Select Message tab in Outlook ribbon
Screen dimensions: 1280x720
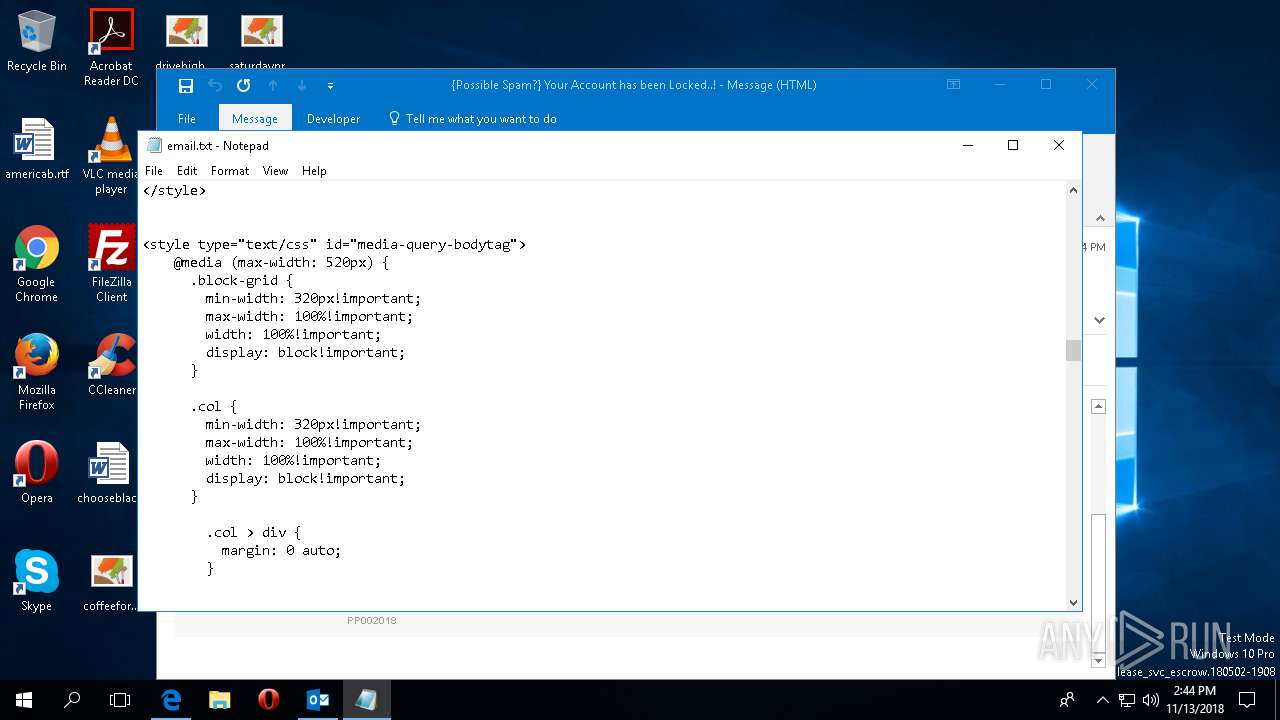[x=255, y=118]
